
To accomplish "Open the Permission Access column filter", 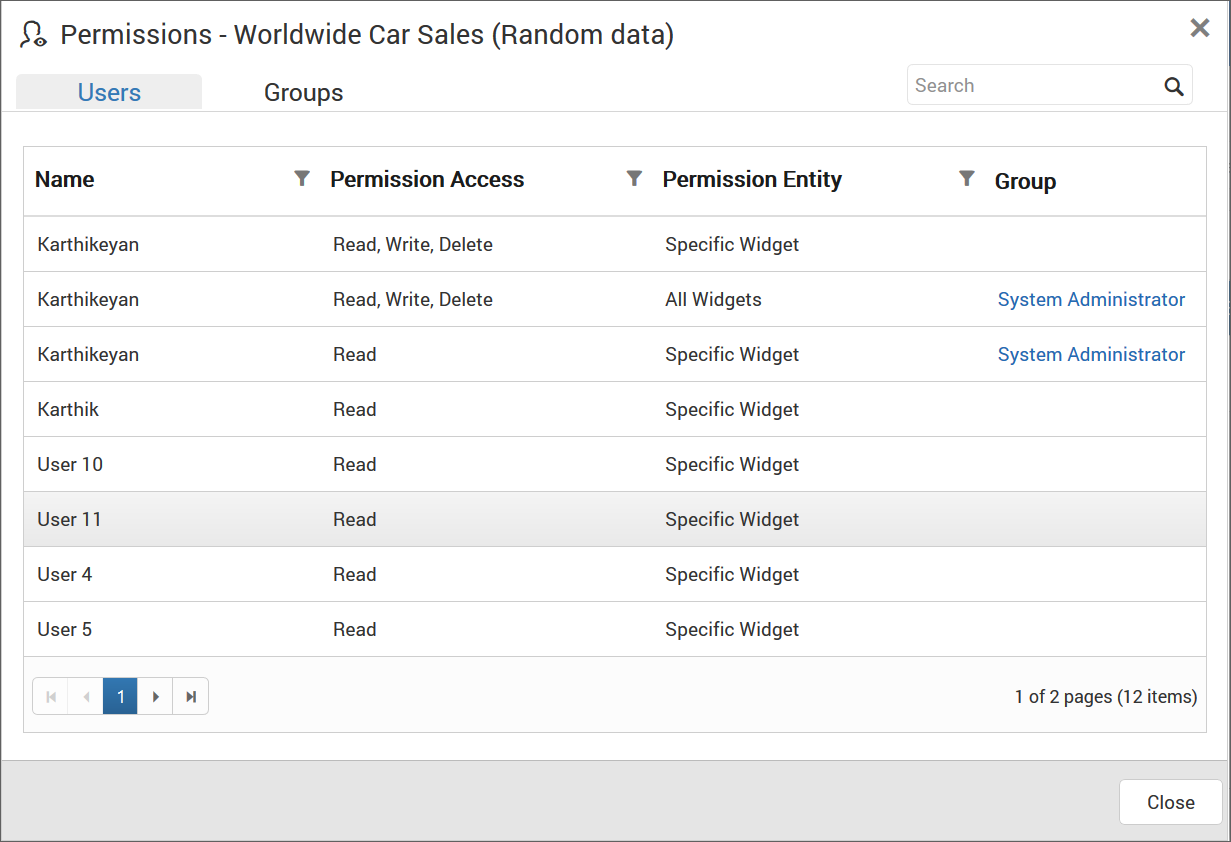I will click(634, 178).
